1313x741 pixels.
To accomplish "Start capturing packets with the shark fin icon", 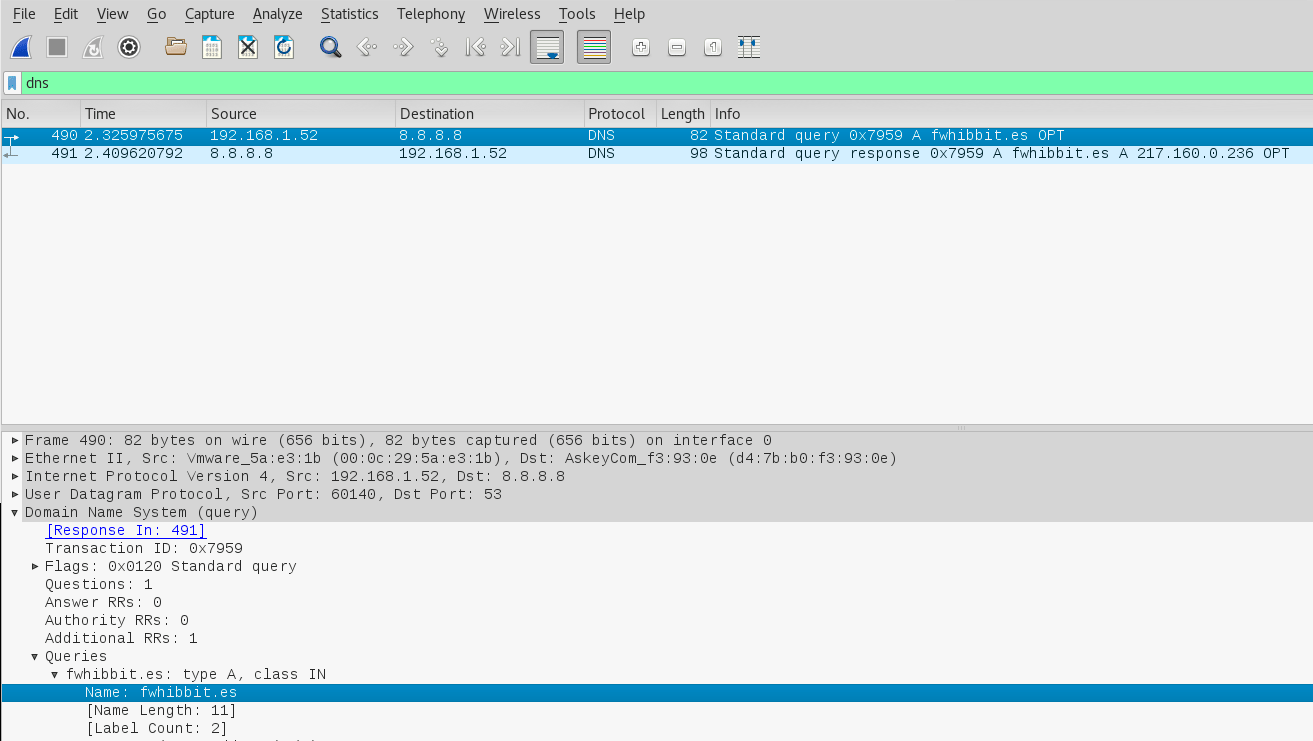I will point(21,47).
